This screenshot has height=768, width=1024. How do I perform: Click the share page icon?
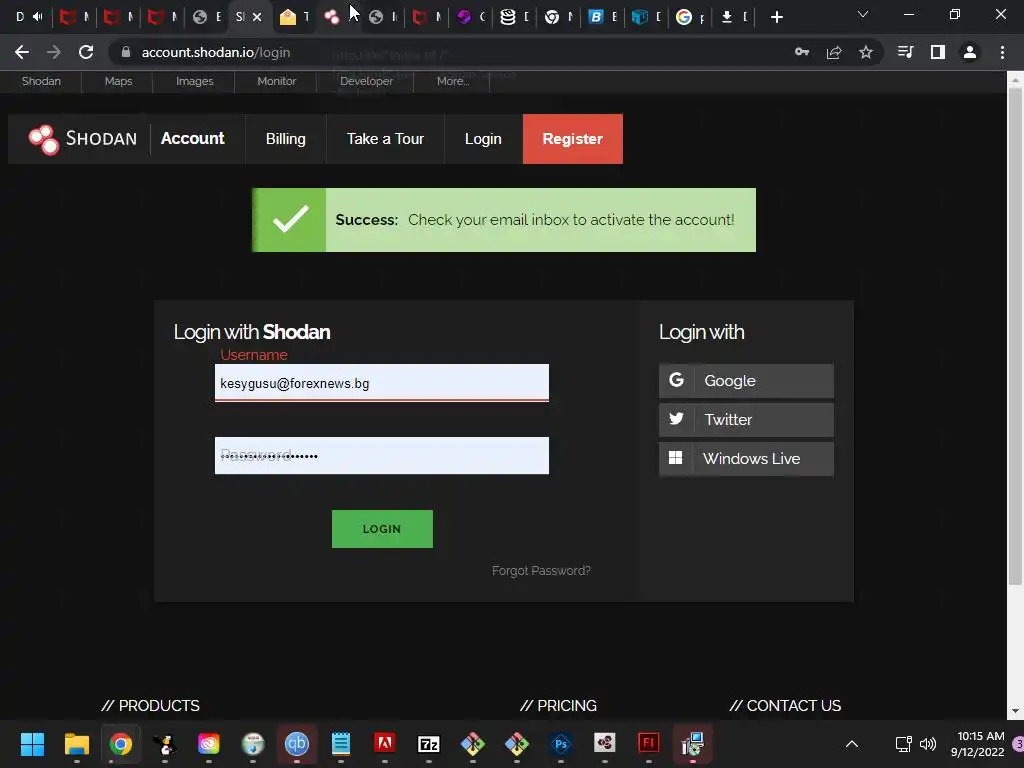pyautogui.click(x=834, y=52)
